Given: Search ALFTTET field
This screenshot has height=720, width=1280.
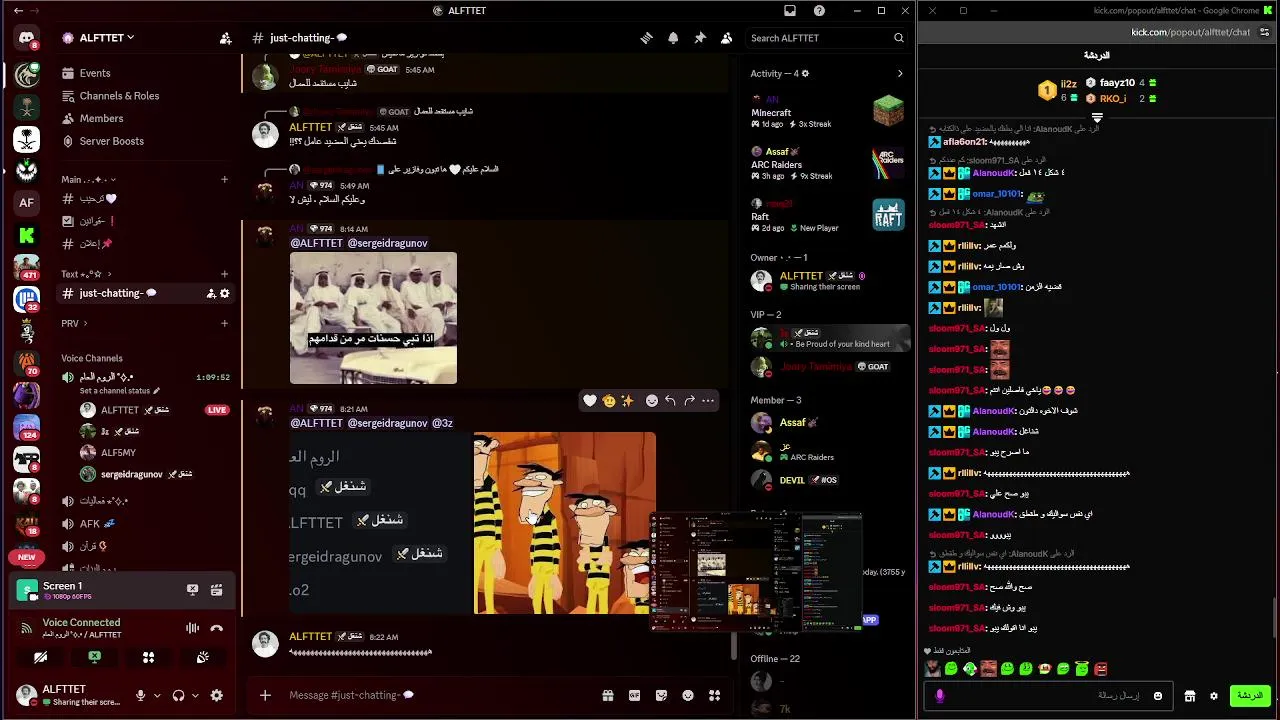Looking at the screenshot, I should point(827,38).
